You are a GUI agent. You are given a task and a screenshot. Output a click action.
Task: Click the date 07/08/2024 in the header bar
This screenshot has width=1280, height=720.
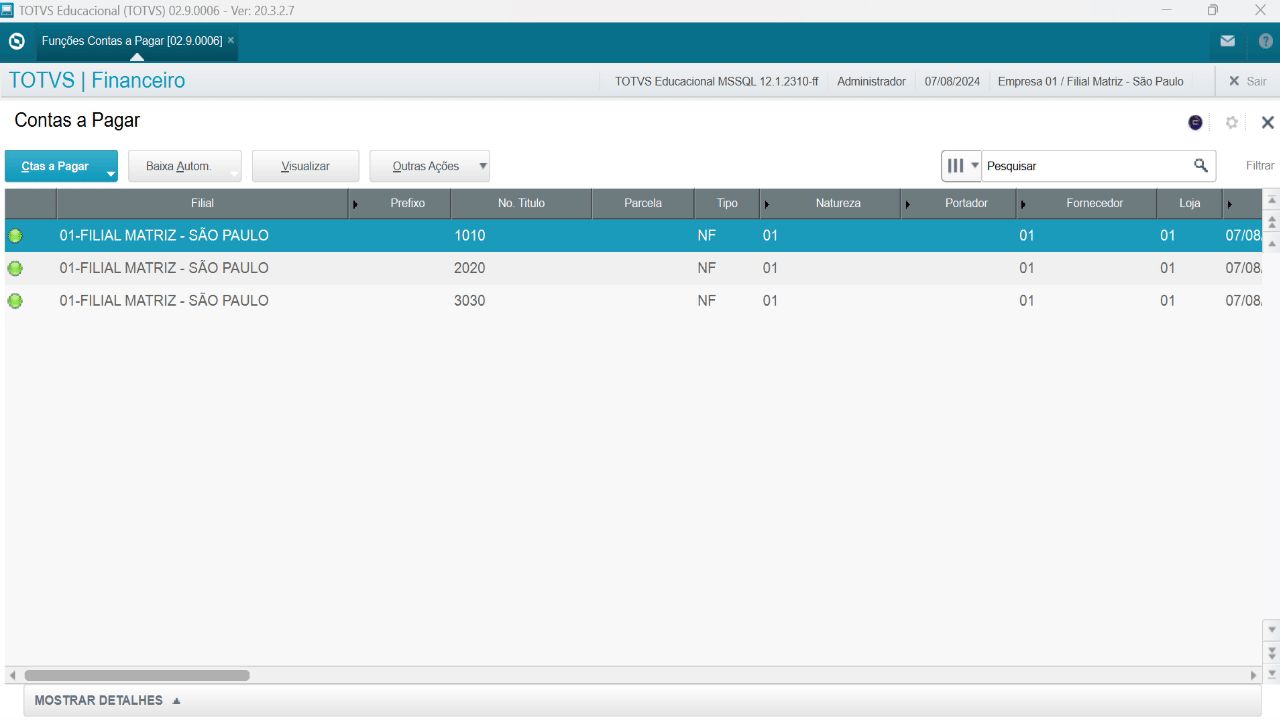click(x=952, y=81)
